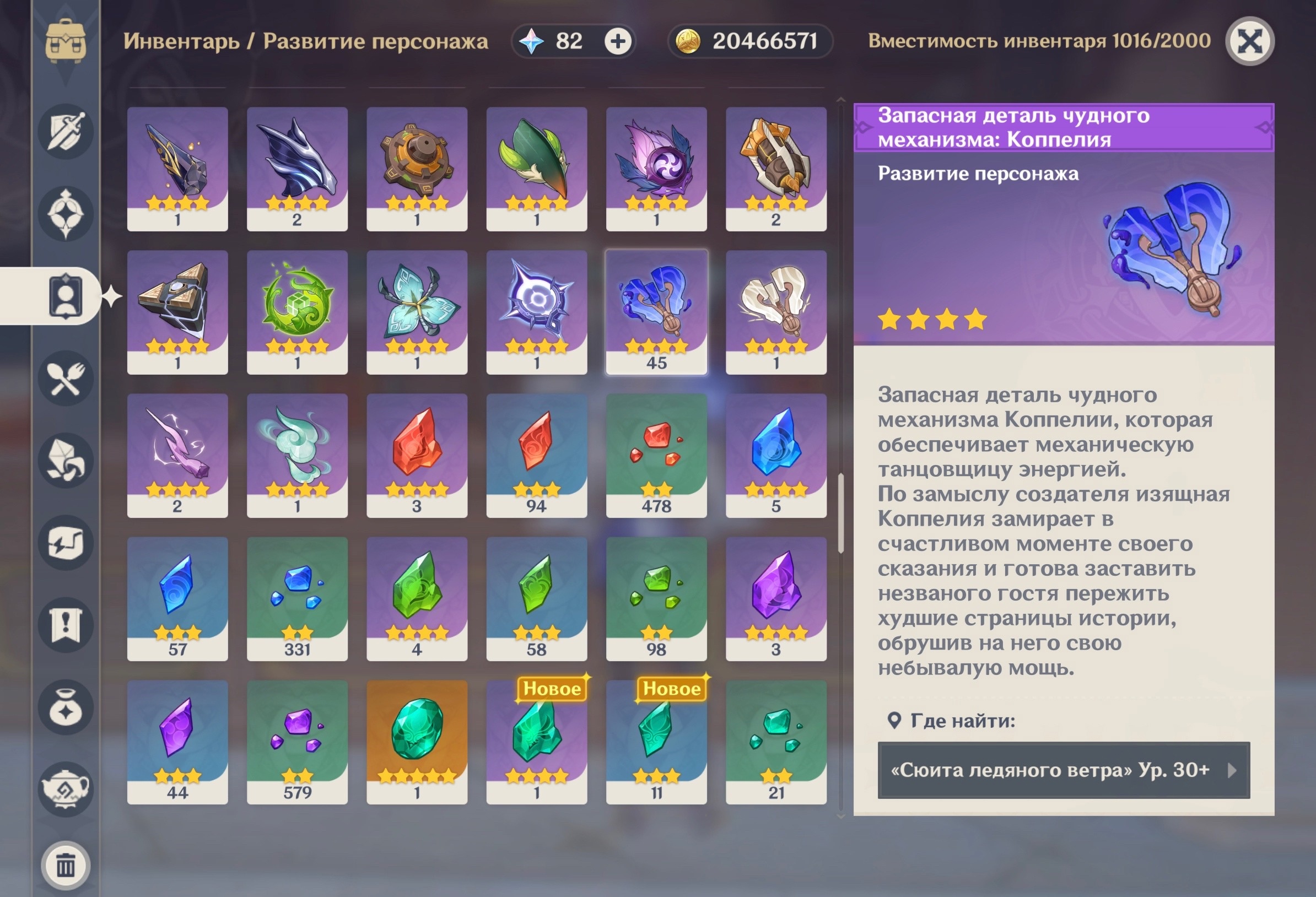Open the Food tab with fork and knife
Image resolution: width=1316 pixels, height=897 pixels.
(x=66, y=379)
